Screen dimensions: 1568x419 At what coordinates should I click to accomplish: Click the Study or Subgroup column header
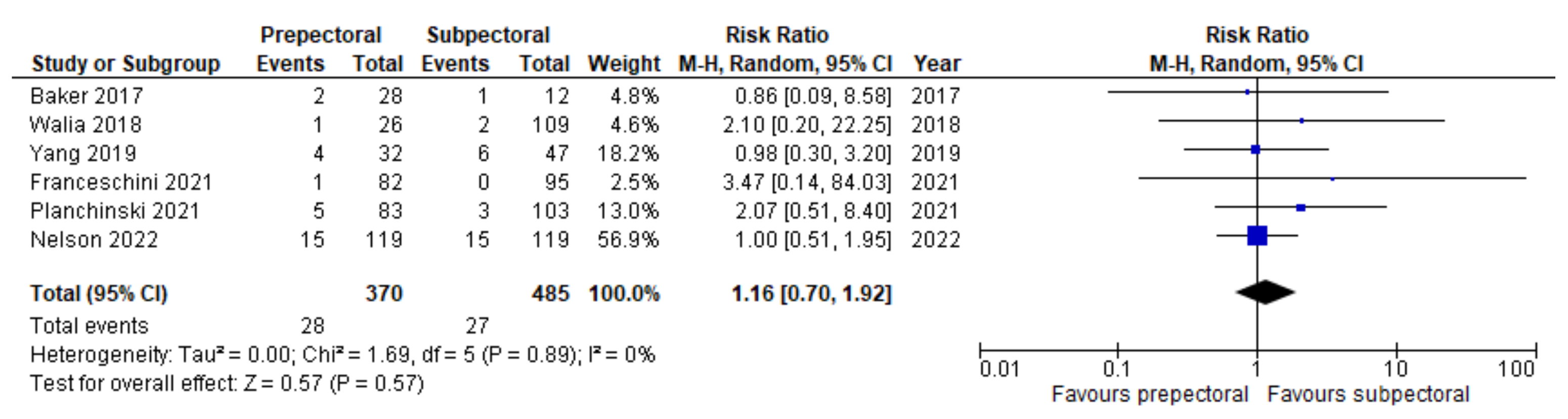point(126,64)
